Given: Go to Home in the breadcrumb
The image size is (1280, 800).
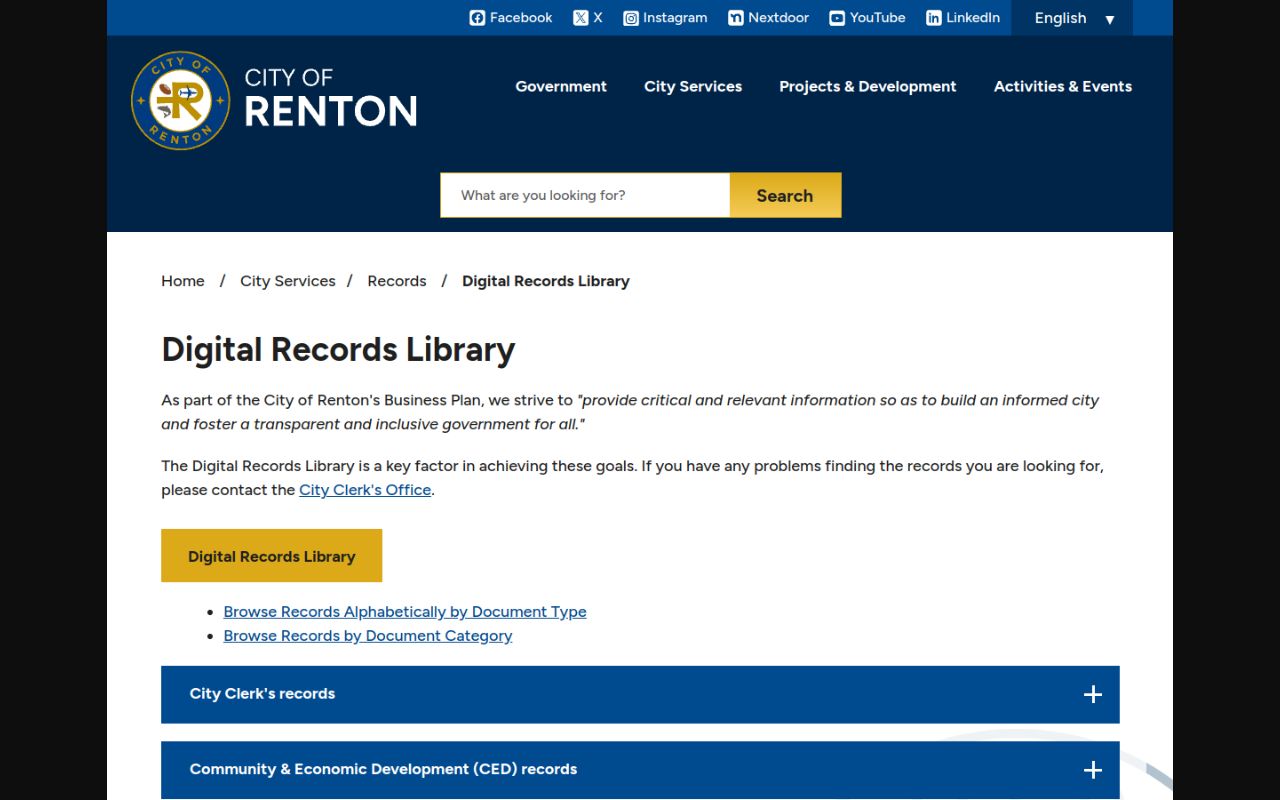Looking at the screenshot, I should point(183,281).
